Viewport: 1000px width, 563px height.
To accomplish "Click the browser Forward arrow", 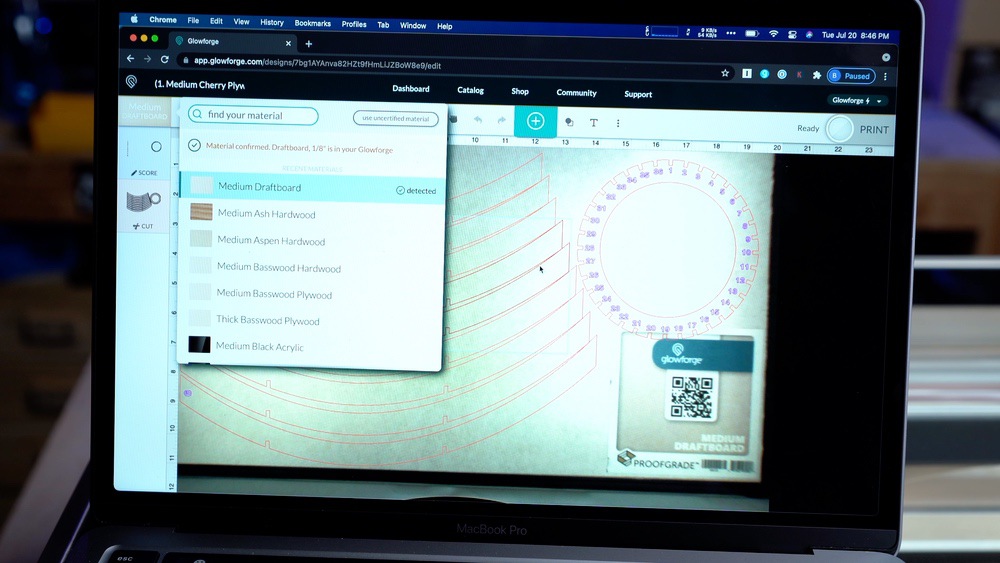I will (x=147, y=59).
